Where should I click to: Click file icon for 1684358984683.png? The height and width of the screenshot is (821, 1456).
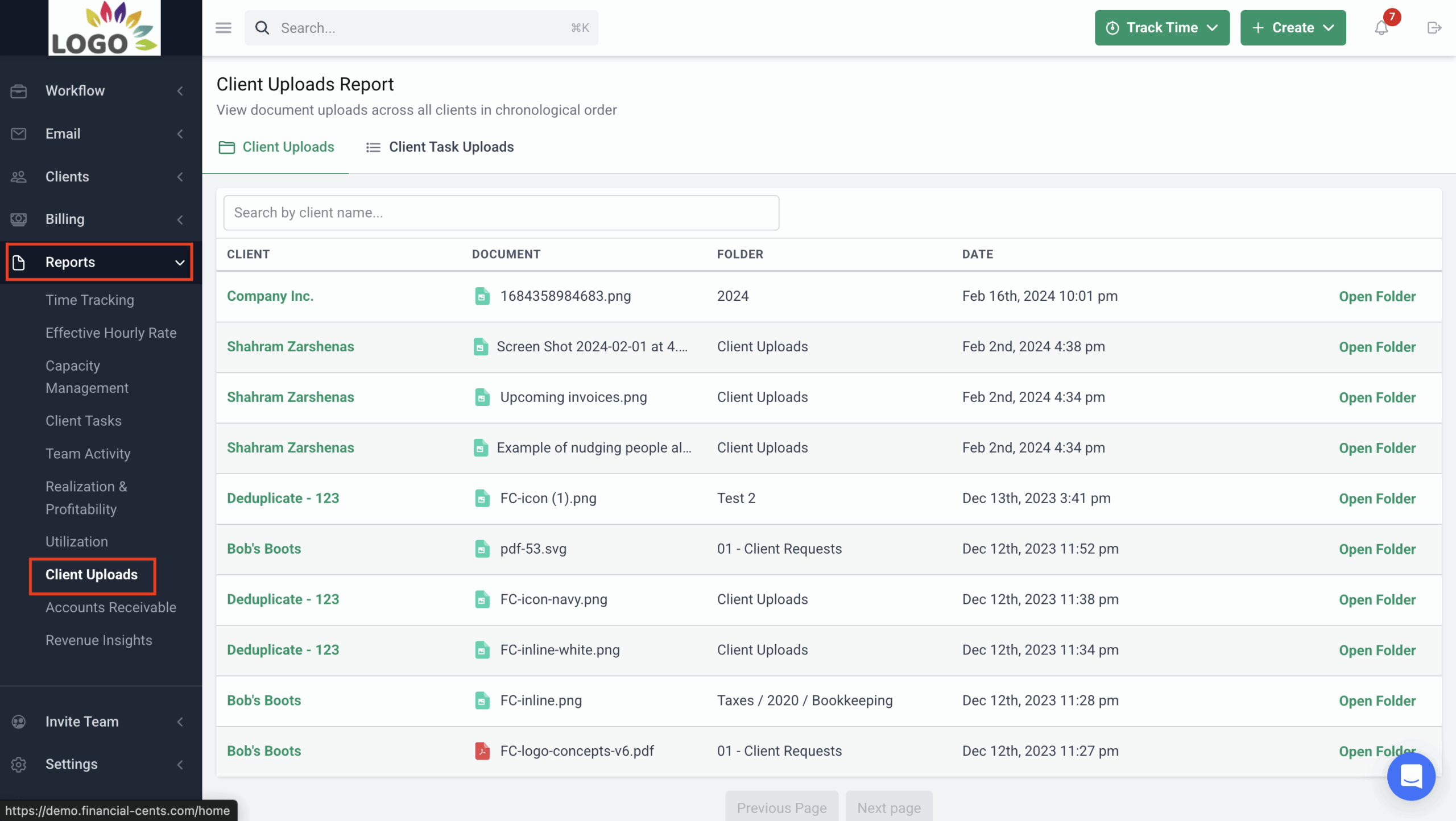pos(482,296)
